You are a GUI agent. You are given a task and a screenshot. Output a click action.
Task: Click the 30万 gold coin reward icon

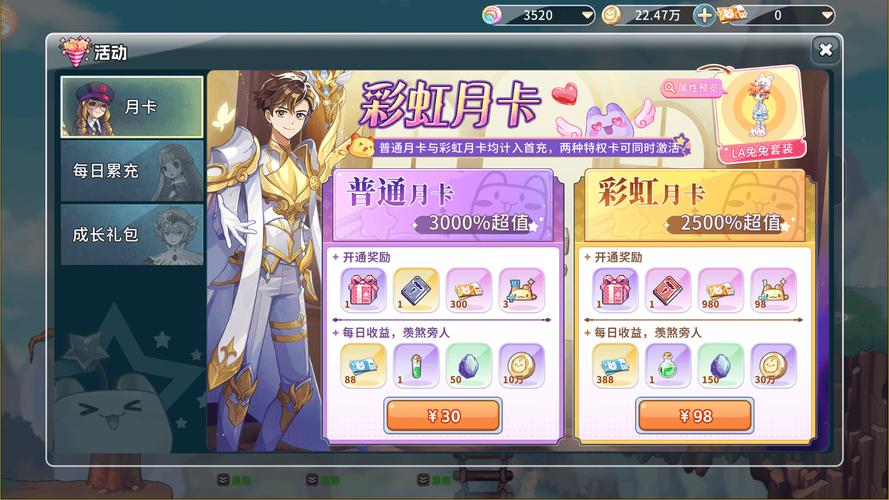click(773, 366)
